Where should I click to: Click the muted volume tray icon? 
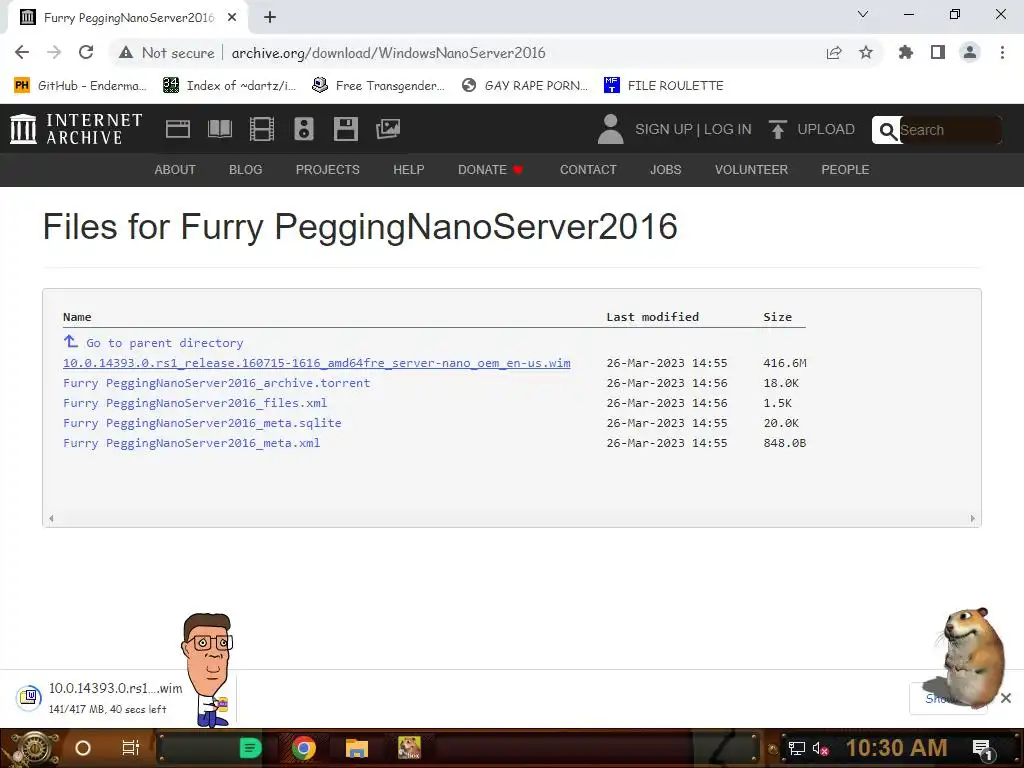(x=820, y=748)
